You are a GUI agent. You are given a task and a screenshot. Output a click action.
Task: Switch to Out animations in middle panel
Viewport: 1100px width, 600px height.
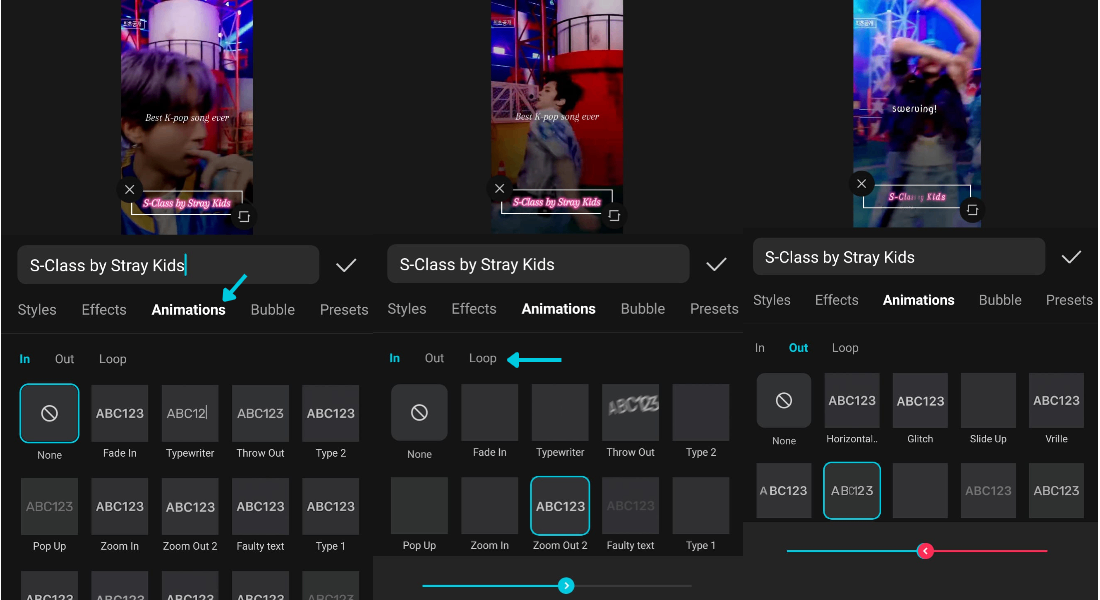click(434, 358)
